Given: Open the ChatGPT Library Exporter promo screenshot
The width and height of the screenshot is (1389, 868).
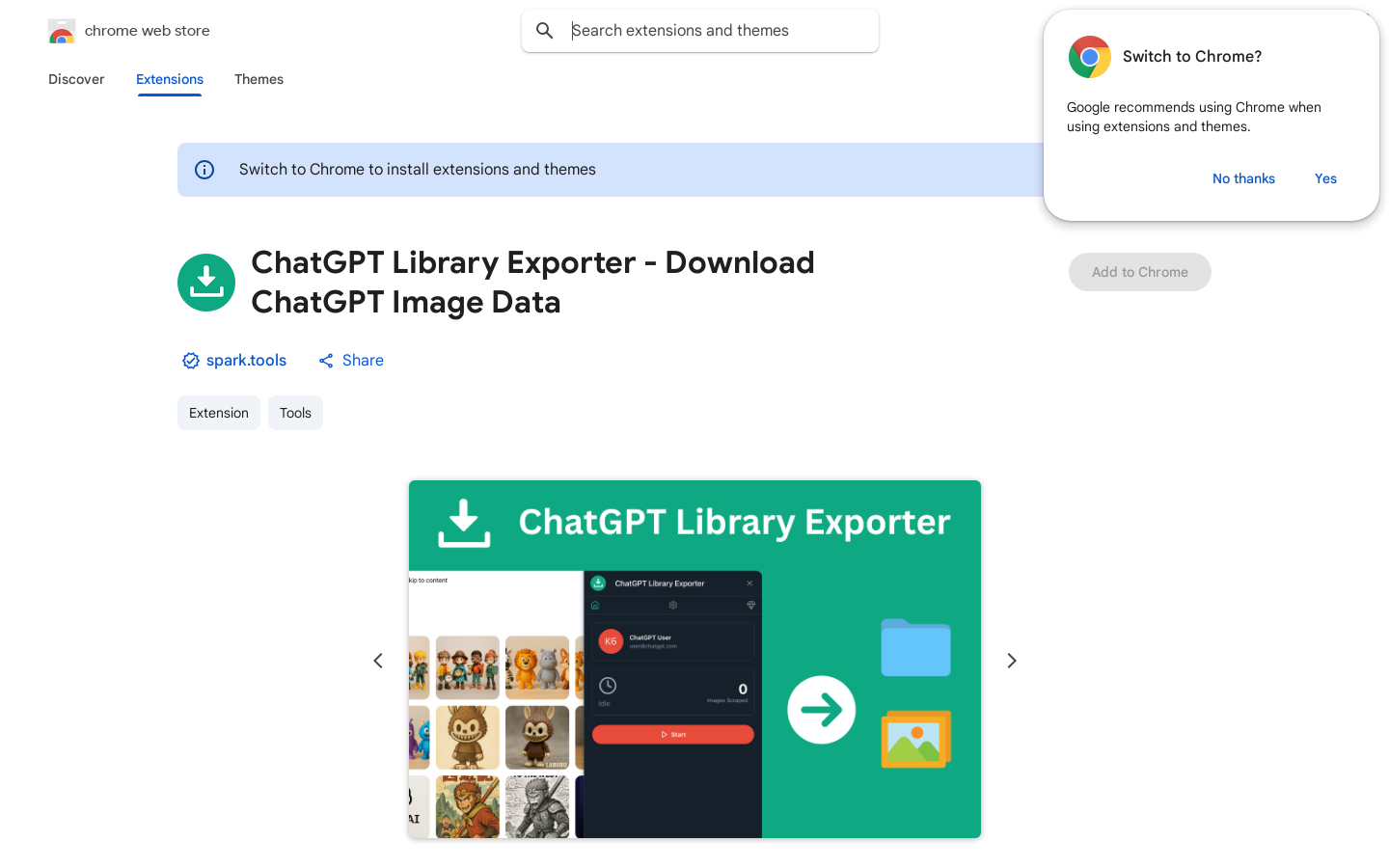Looking at the screenshot, I should point(694,659).
